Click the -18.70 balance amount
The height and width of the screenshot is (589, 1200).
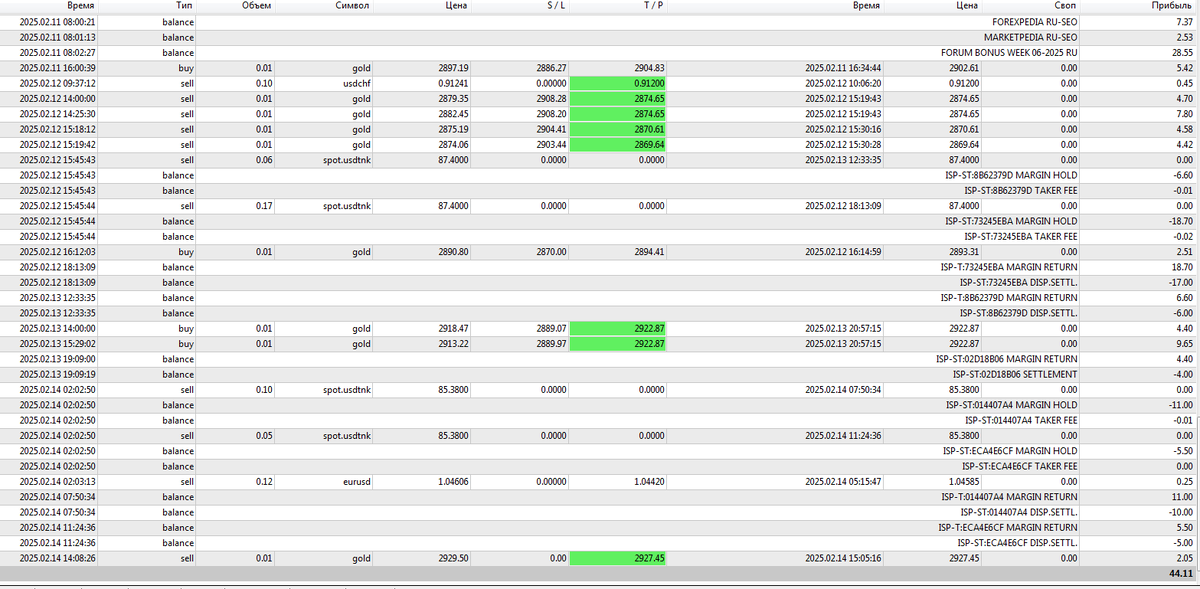1181,221
